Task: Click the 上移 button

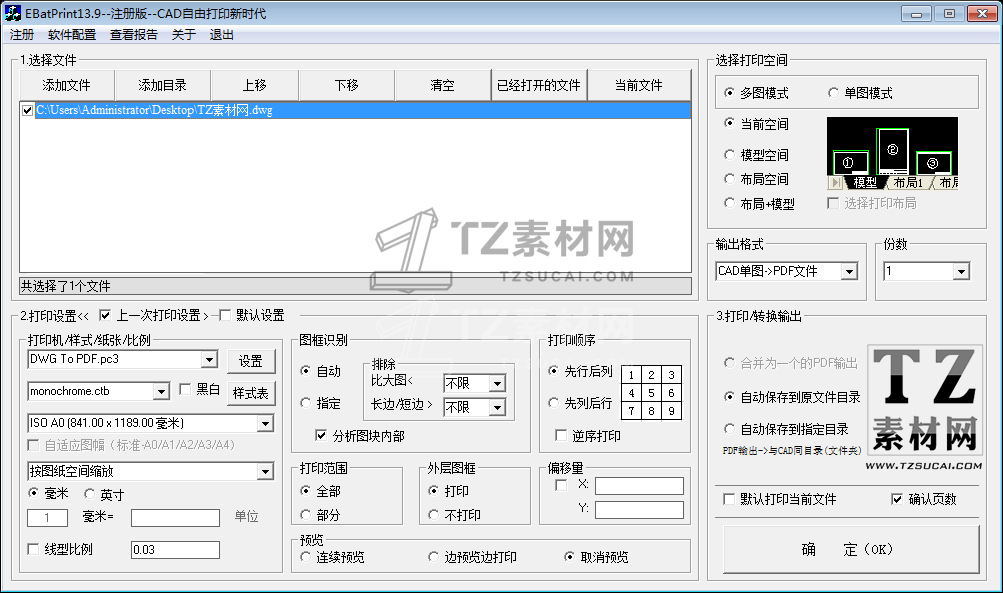Action: tap(255, 85)
